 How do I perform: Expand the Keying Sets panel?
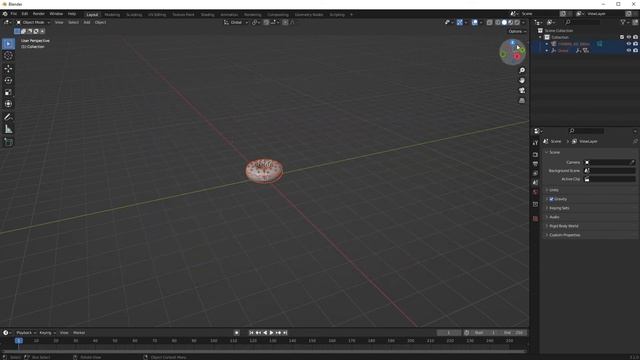point(559,208)
